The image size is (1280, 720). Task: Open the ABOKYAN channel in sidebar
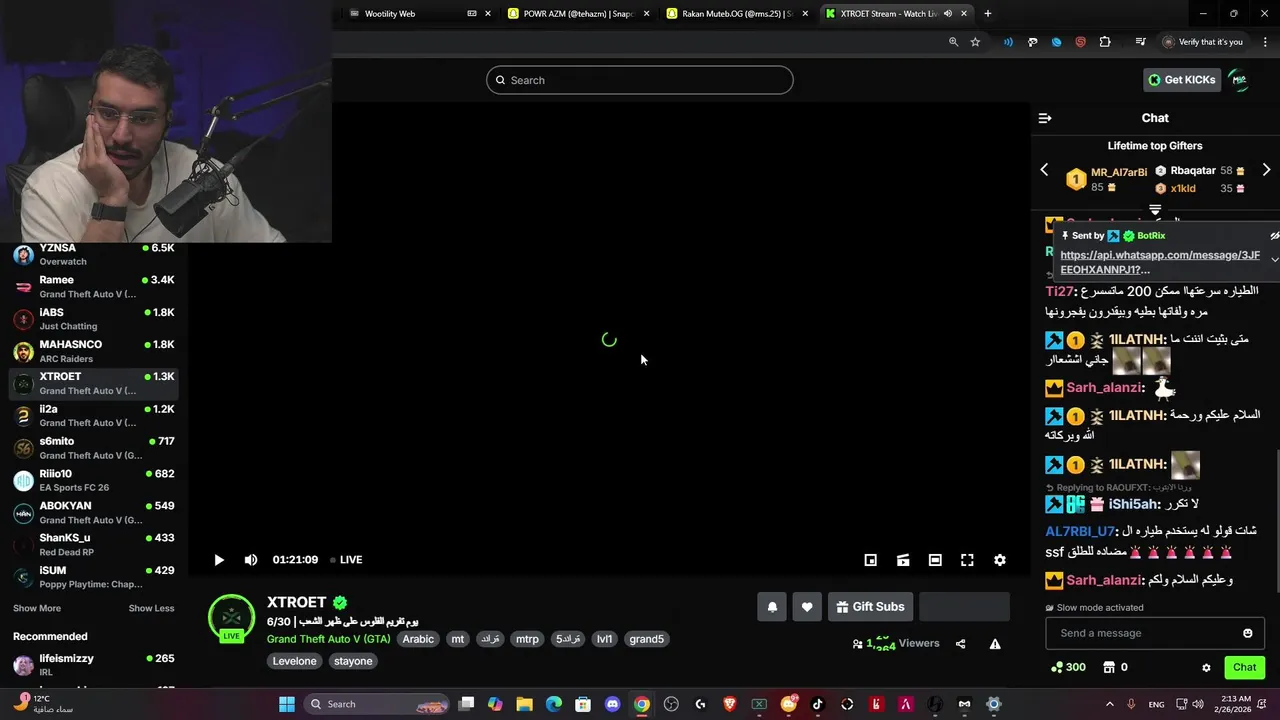coord(93,513)
